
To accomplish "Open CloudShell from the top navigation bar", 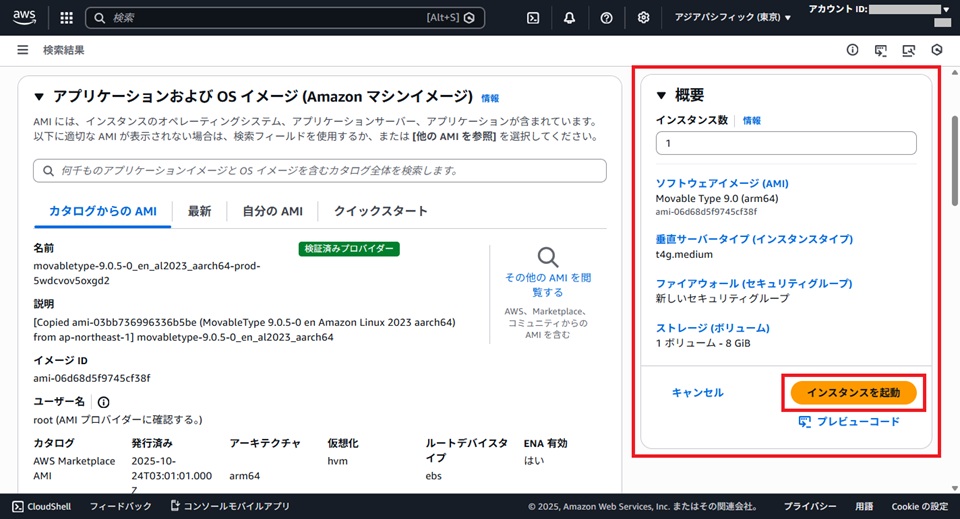I will pos(534,17).
